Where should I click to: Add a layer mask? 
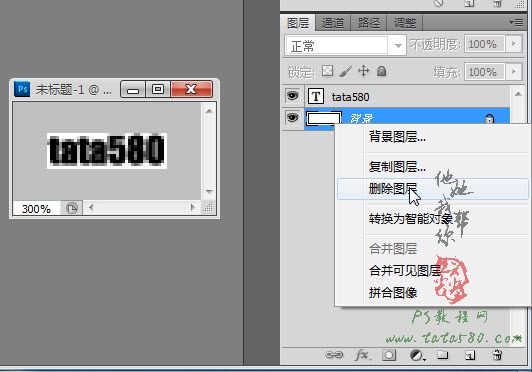(389, 355)
